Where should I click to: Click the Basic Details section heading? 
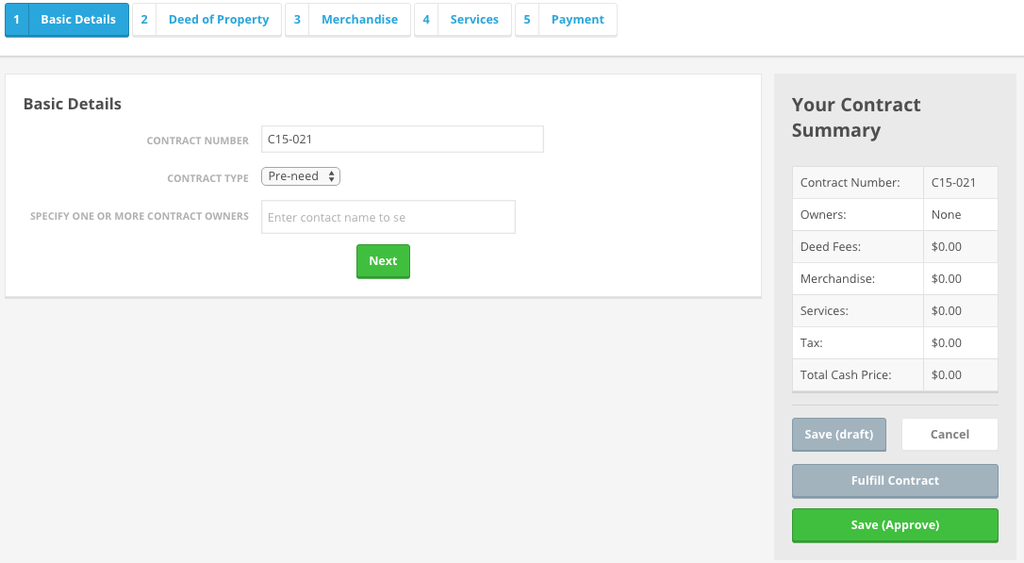[x=72, y=104]
